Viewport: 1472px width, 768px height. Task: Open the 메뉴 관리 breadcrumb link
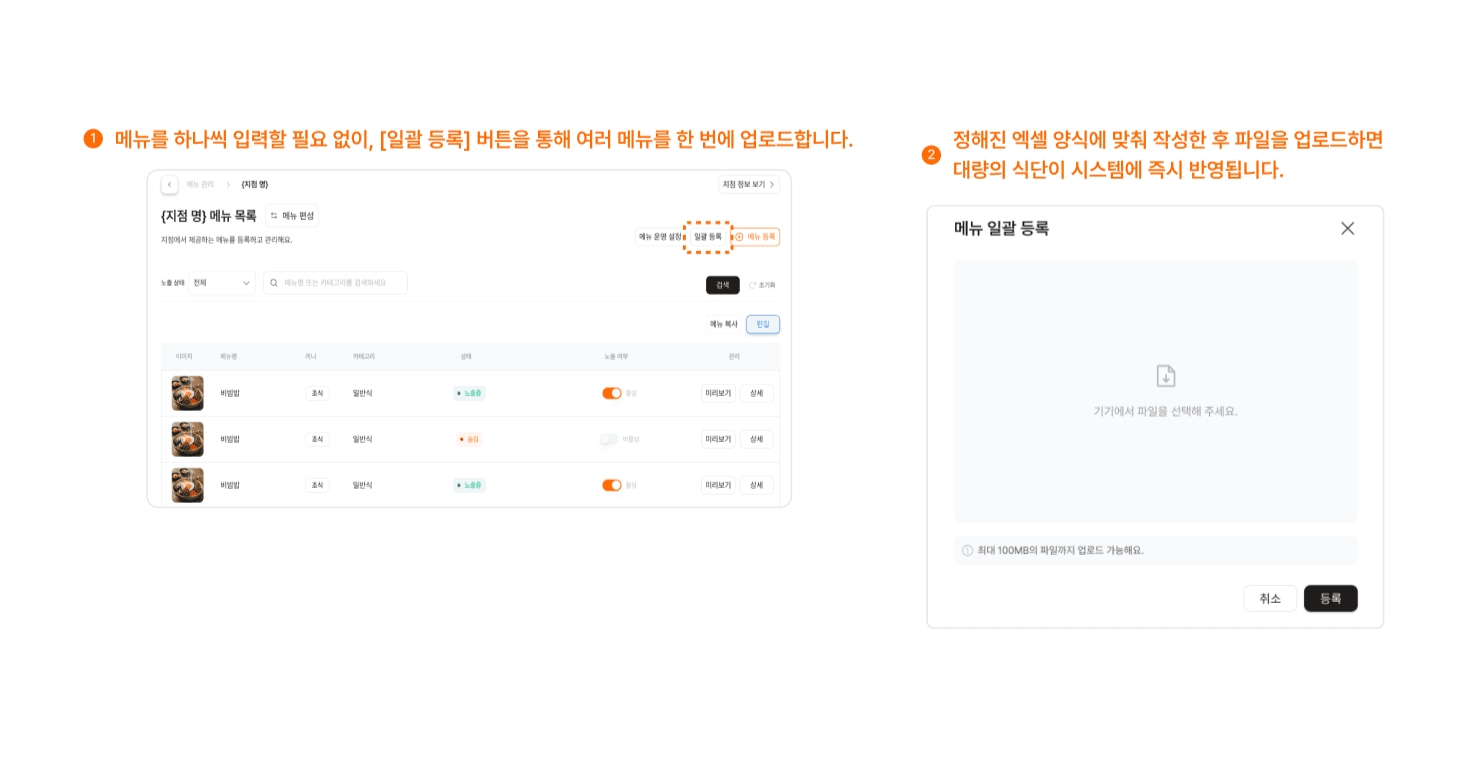tap(200, 185)
